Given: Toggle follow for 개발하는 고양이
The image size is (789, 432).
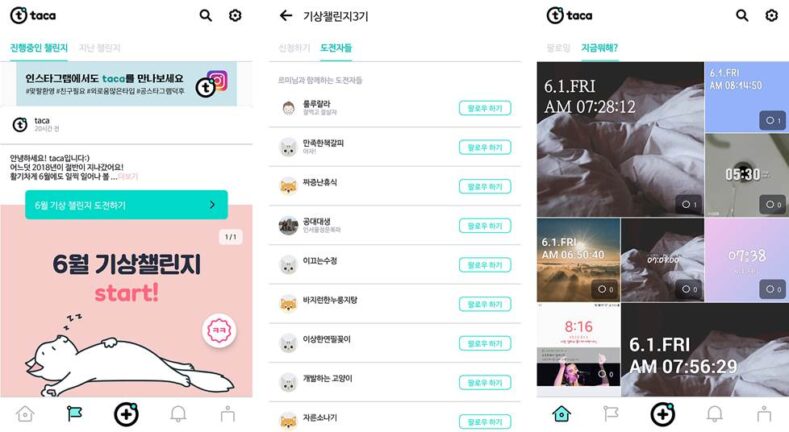Looking at the screenshot, I should [x=485, y=383].
